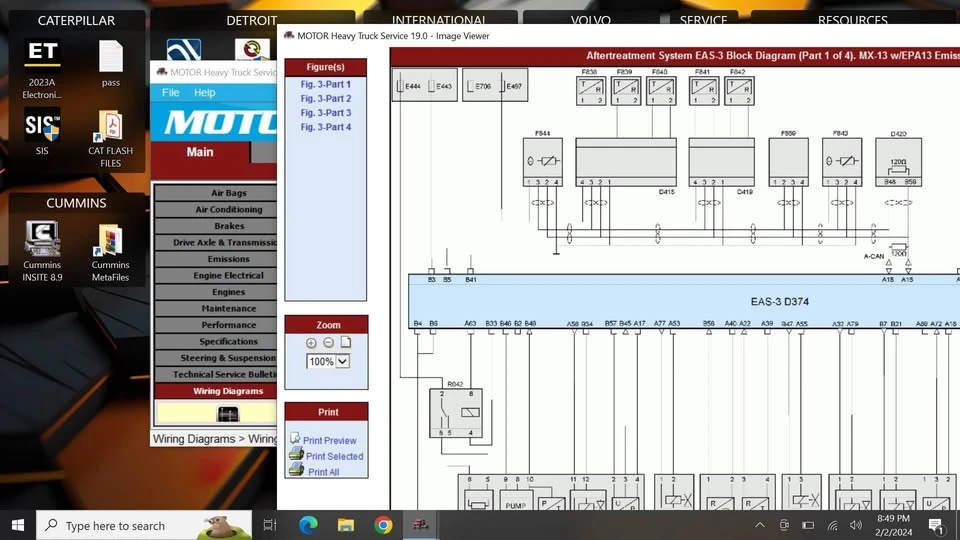
Task: Launch Cummins INSITE 8.9
Action: pos(42,251)
